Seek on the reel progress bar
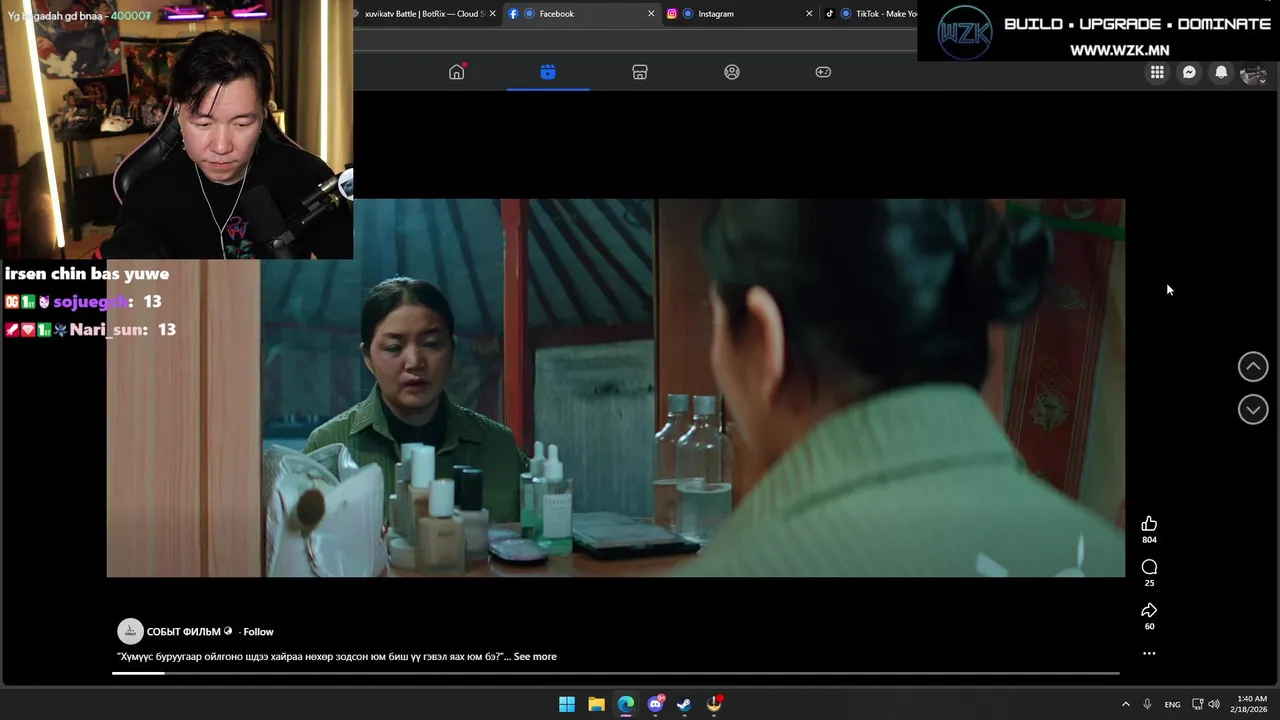The image size is (1280, 720). pyautogui.click(x=615, y=673)
